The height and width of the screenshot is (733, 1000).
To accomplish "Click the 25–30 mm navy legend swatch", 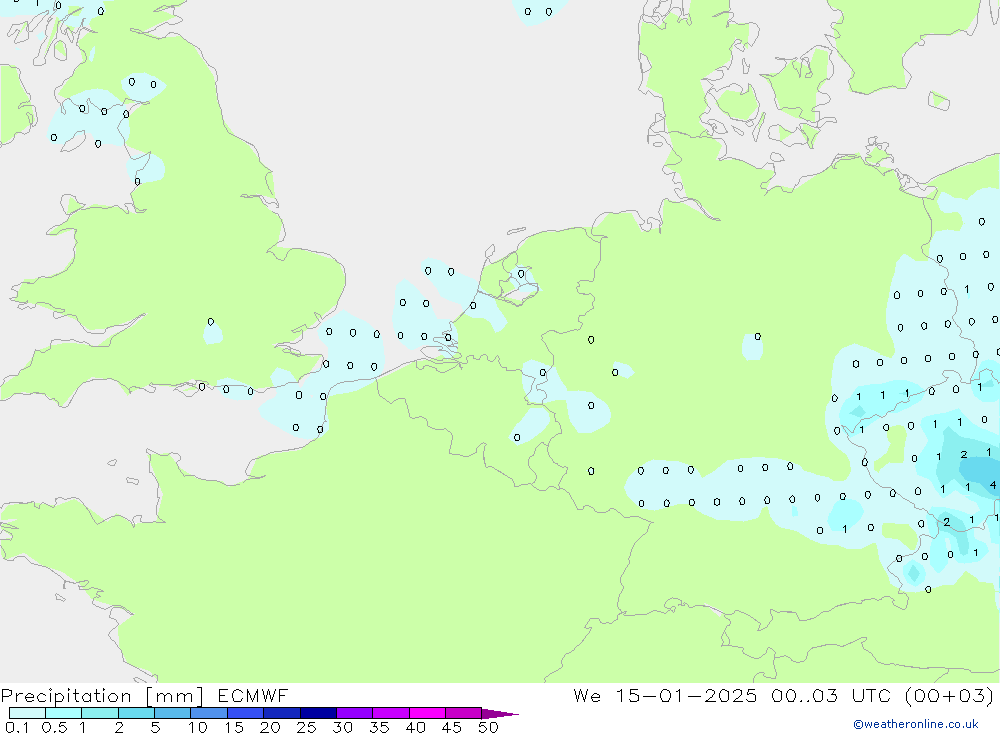I will pos(318,713).
